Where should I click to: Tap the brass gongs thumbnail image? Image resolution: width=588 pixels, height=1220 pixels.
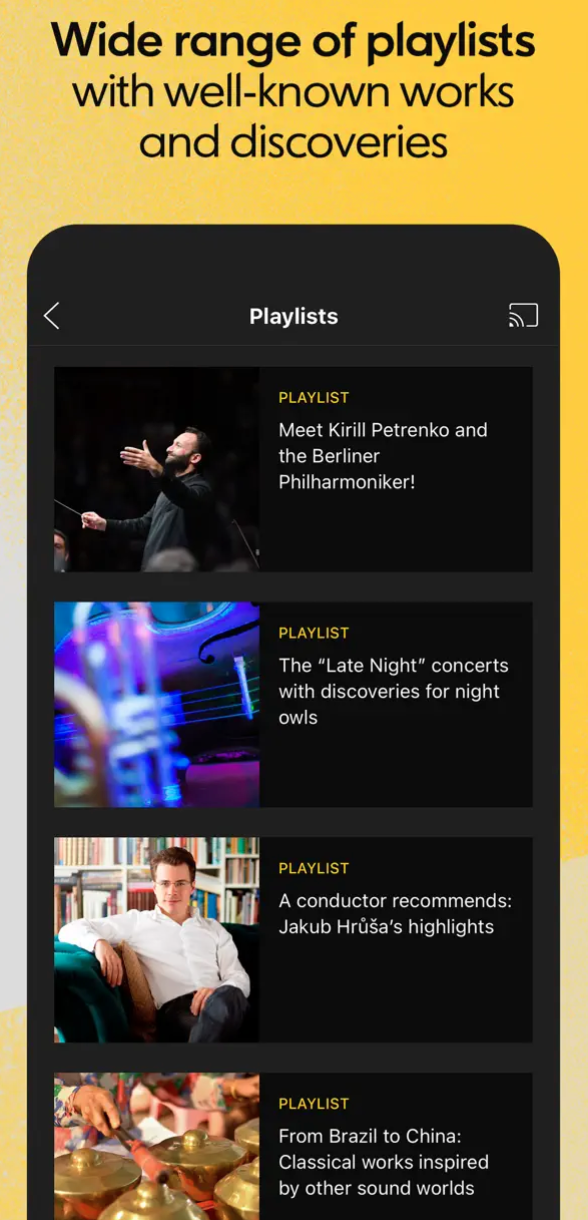[157, 1146]
